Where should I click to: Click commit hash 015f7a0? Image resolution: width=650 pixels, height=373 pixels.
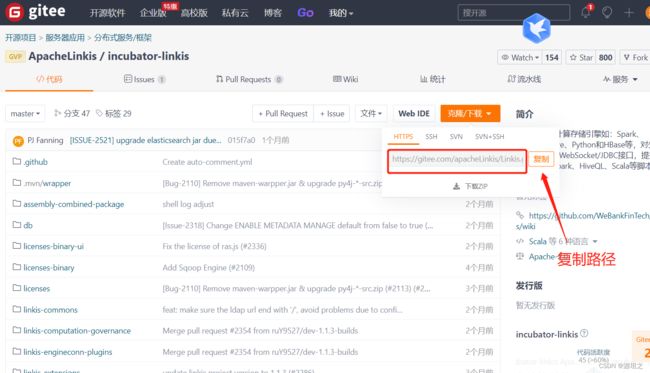pyautogui.click(x=241, y=140)
